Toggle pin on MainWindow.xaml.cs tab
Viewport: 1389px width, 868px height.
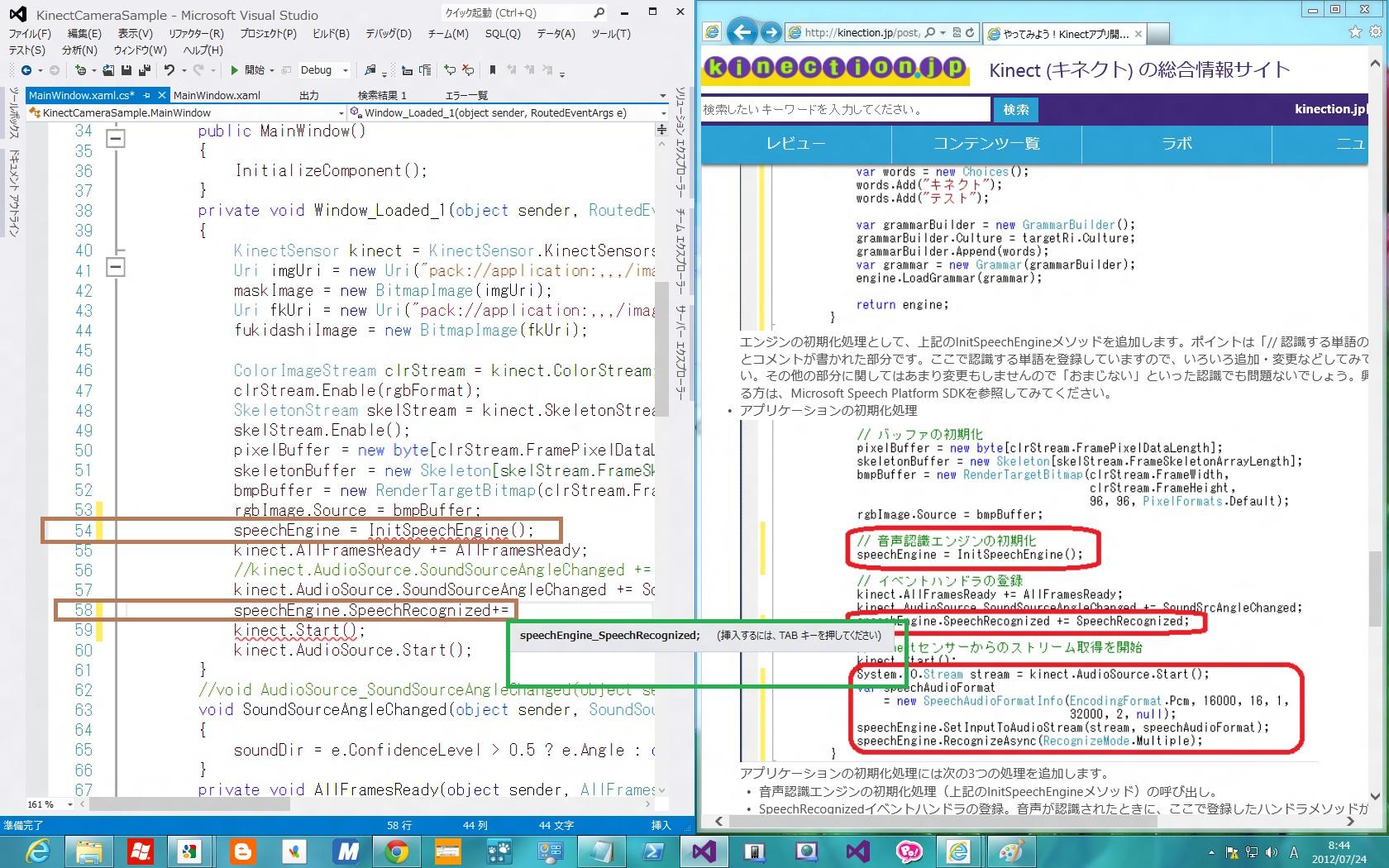tap(147, 95)
